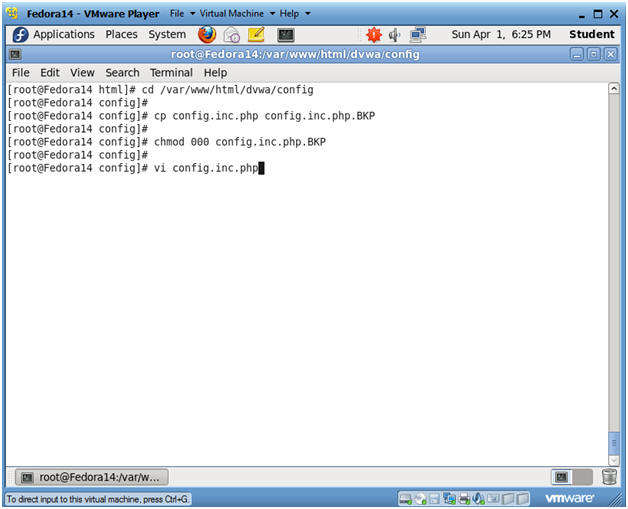This screenshot has height=509, width=628.
Task: Close the terminal window
Action: click(x=610, y=54)
